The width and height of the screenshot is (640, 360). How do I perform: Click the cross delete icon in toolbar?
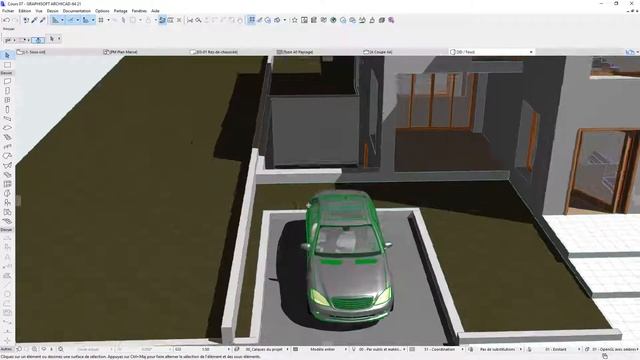pyautogui.click(x=179, y=20)
